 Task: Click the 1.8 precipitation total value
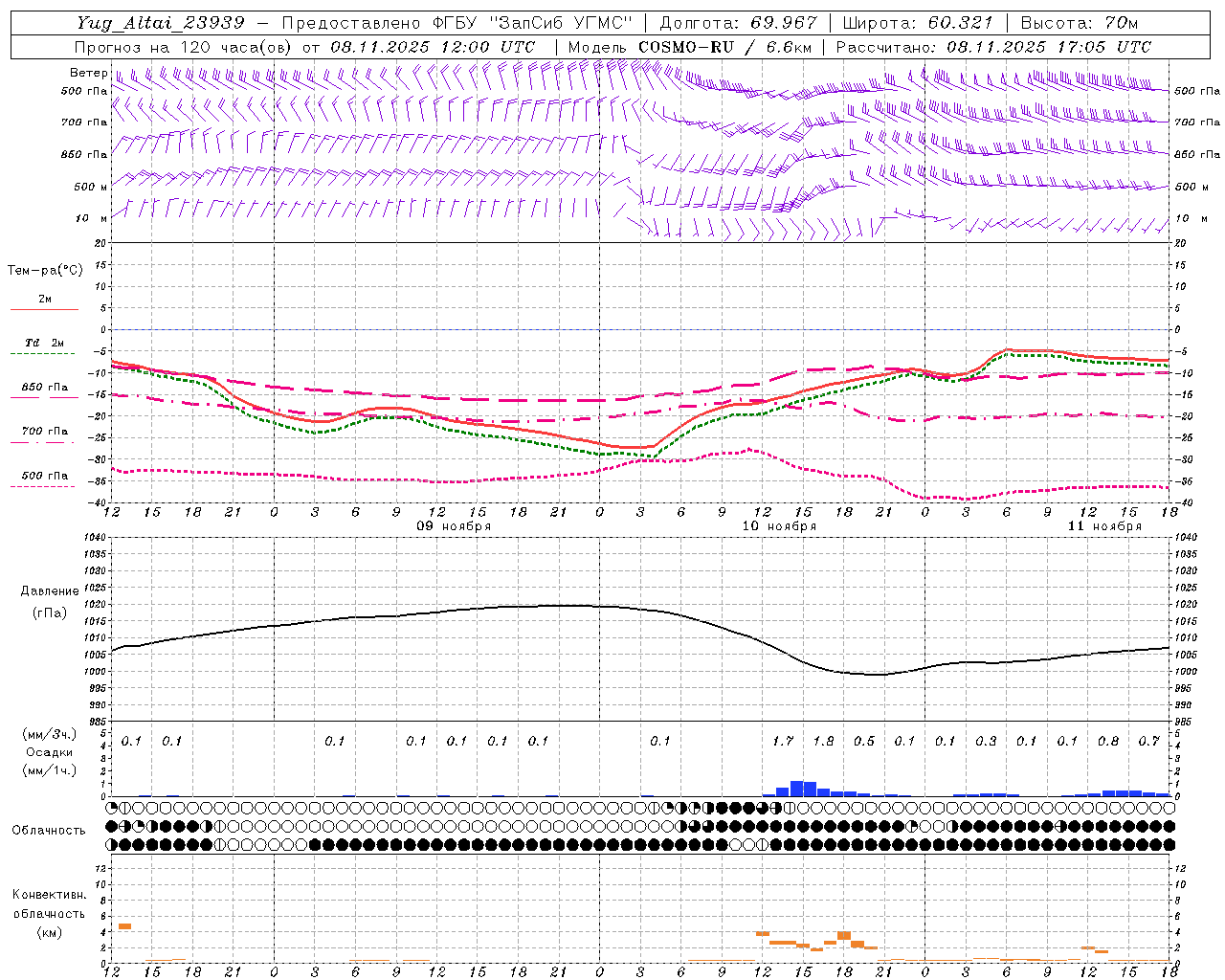pyautogui.click(x=823, y=741)
